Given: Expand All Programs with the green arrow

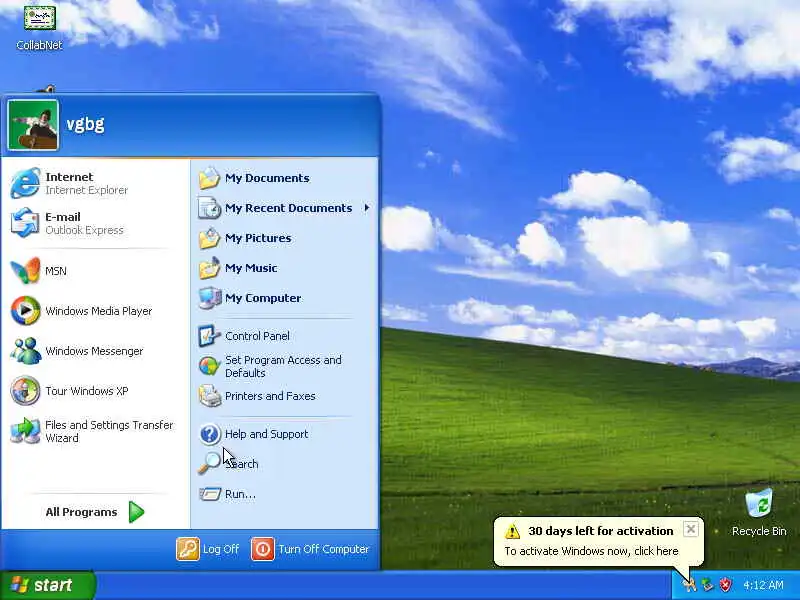Looking at the screenshot, I should (136, 512).
